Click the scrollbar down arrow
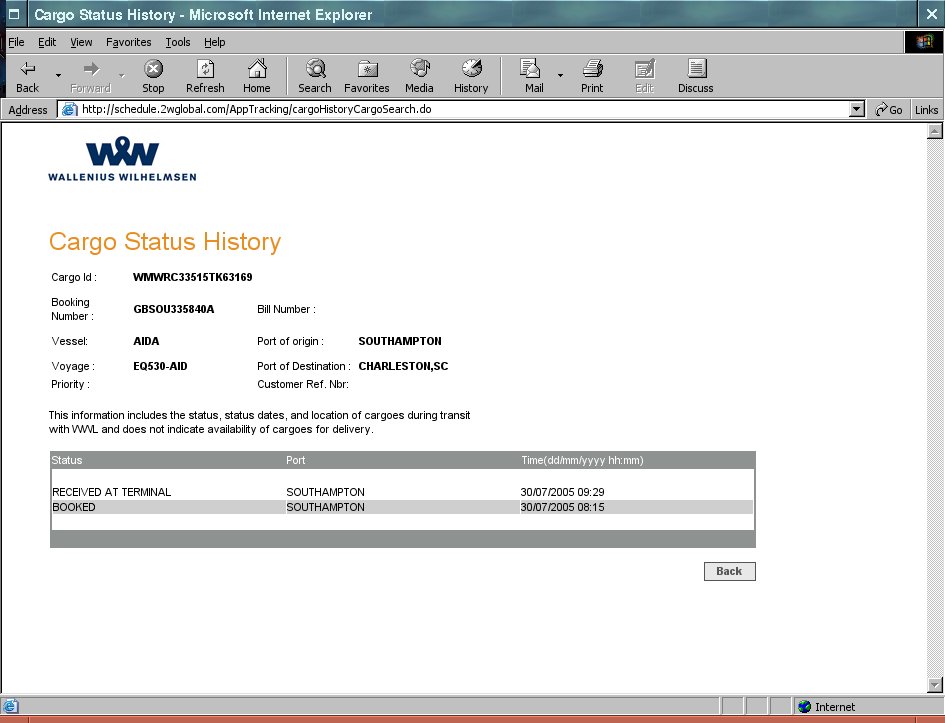Screen dimensions: 945x723 [934, 685]
